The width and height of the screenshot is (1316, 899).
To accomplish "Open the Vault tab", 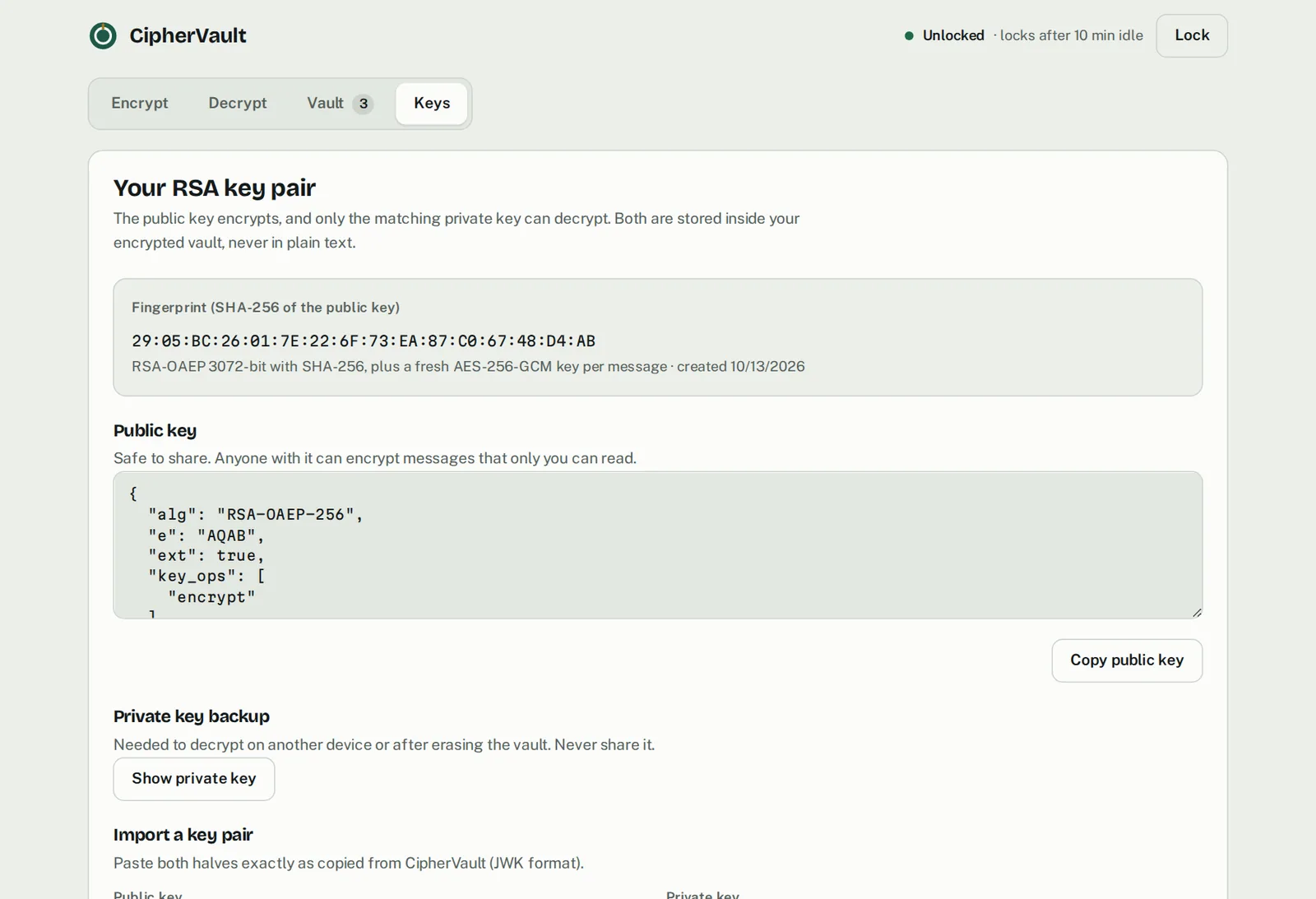I will click(340, 103).
